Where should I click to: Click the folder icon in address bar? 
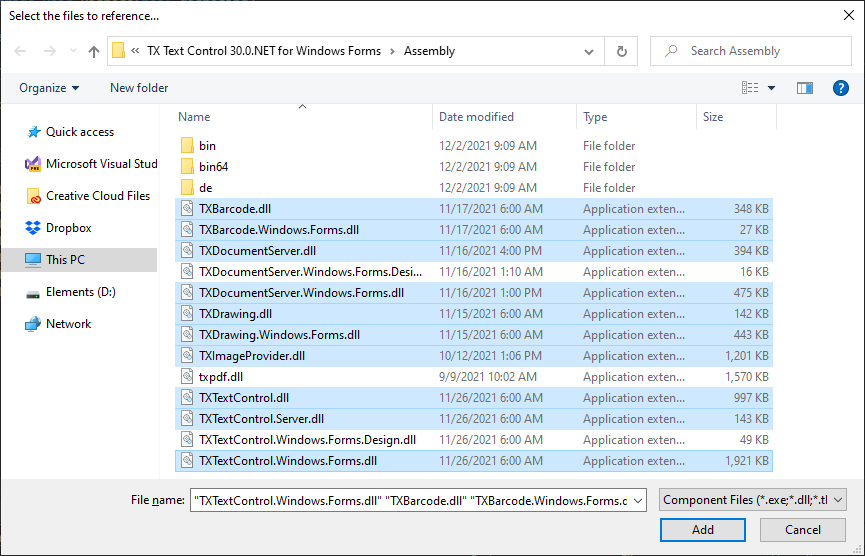coord(118,51)
